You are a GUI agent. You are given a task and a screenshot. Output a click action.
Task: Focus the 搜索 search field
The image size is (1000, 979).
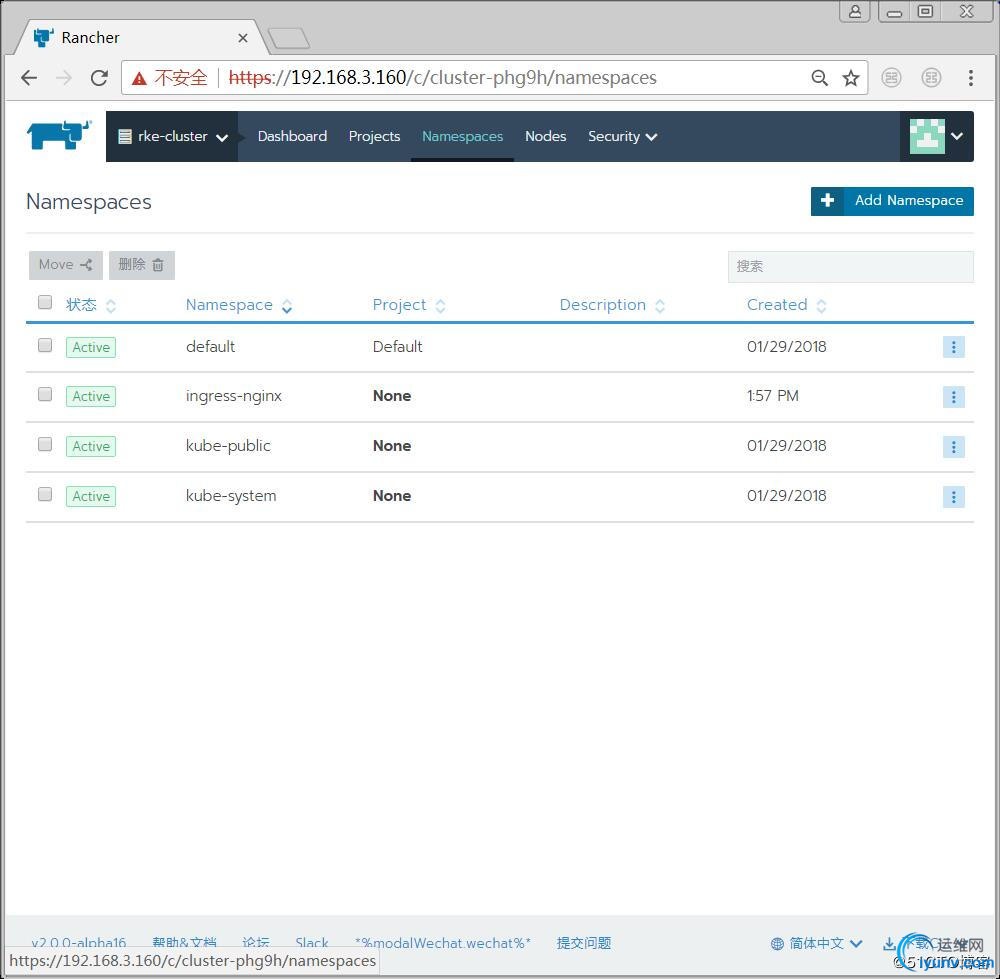[850, 266]
